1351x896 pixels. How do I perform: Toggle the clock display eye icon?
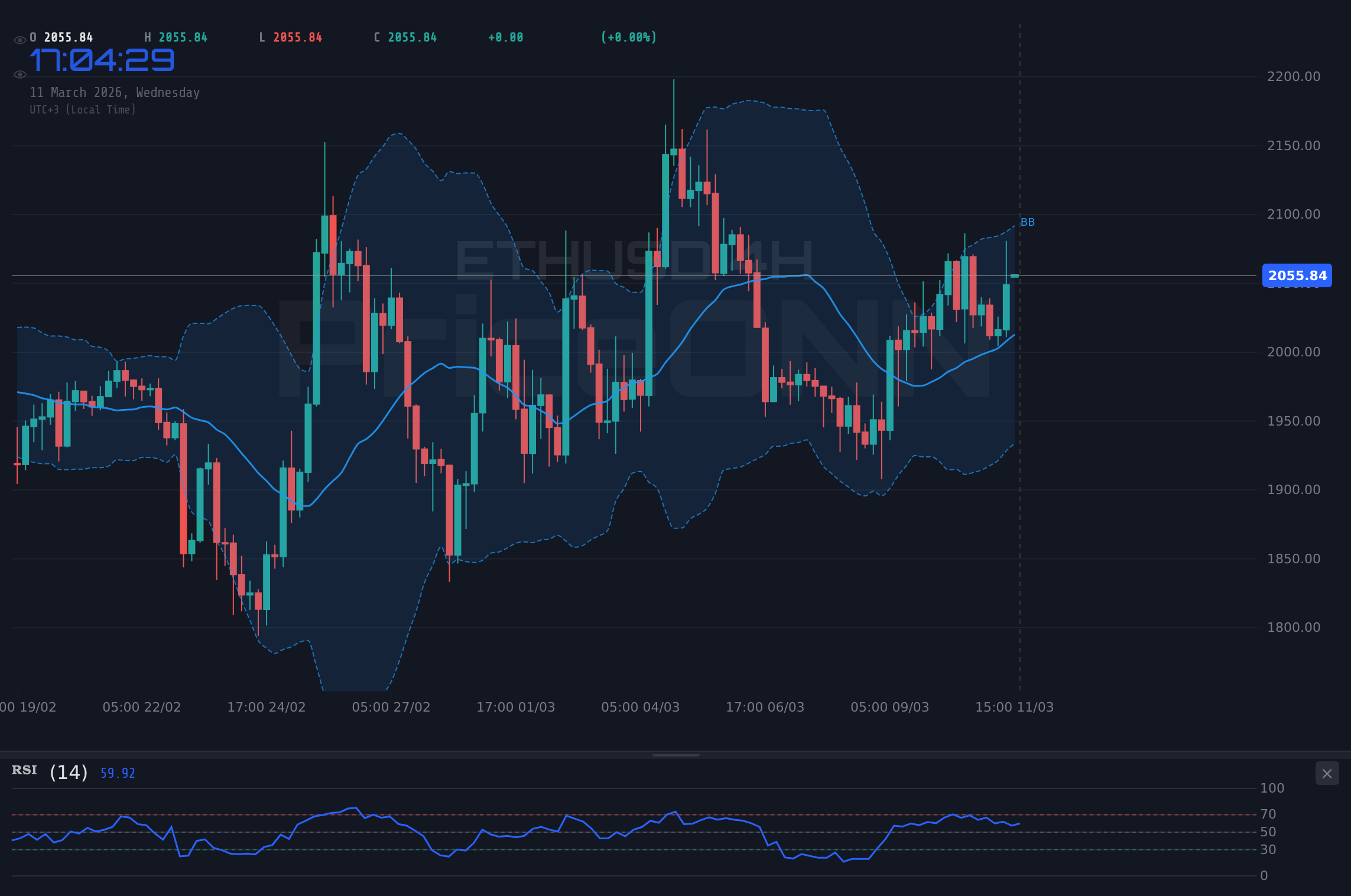[20, 74]
